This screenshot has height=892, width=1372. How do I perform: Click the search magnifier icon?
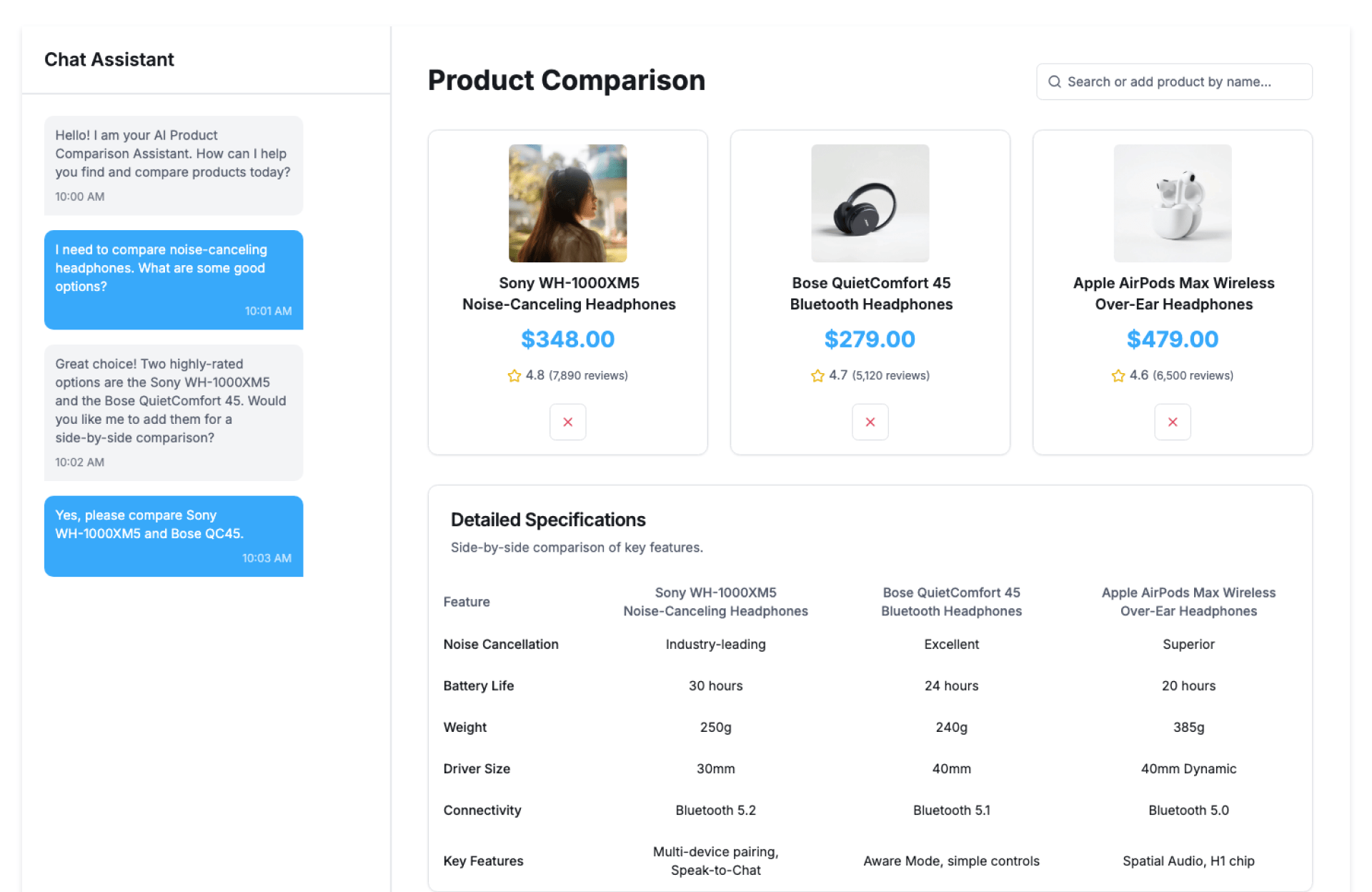(1054, 81)
